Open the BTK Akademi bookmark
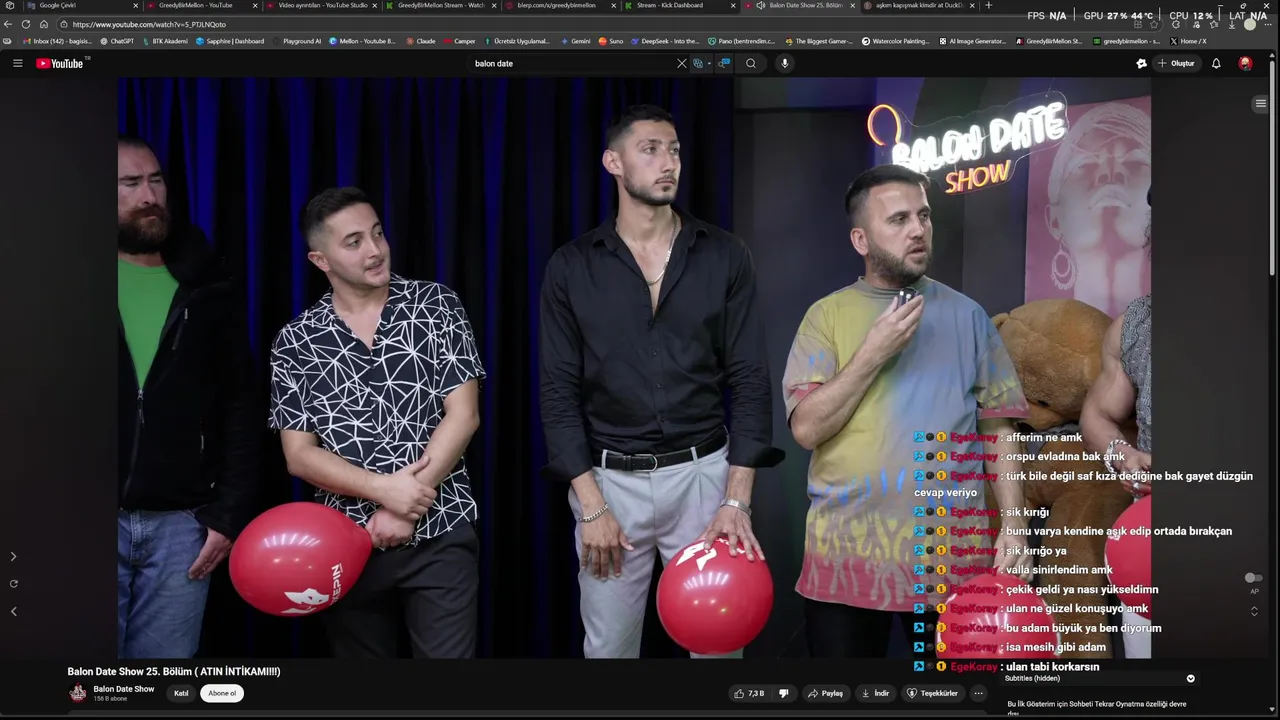1280x720 pixels. (164, 41)
